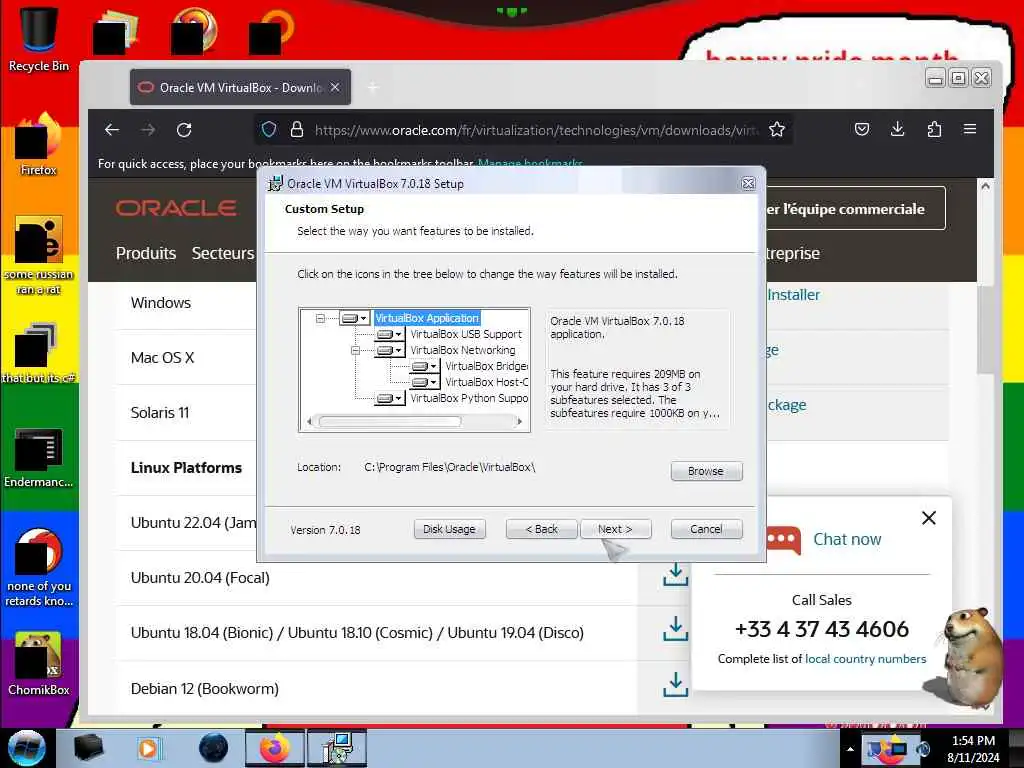Select "that but its c#" desktop icon
1024x768 pixels.
[x=39, y=353]
